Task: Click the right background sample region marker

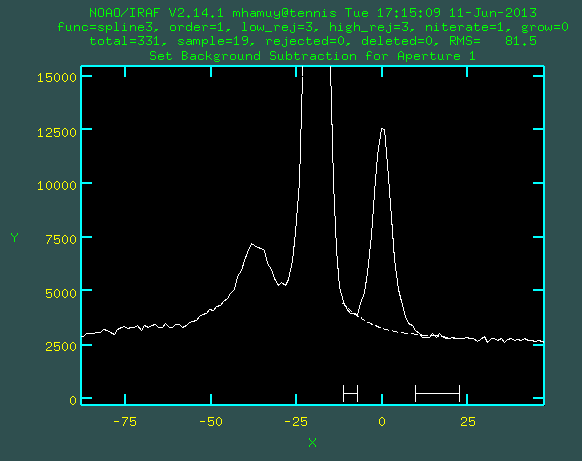Action: [437, 393]
